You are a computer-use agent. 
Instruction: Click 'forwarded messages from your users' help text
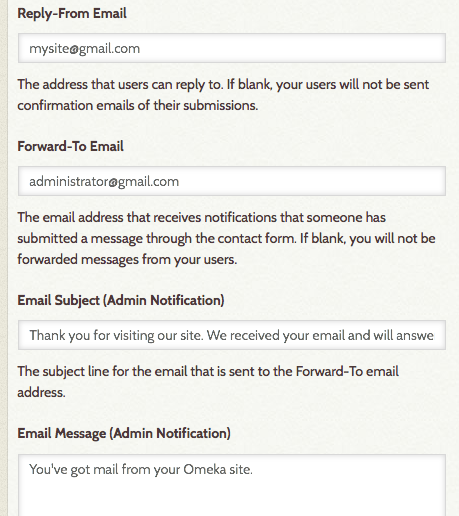(x=127, y=259)
